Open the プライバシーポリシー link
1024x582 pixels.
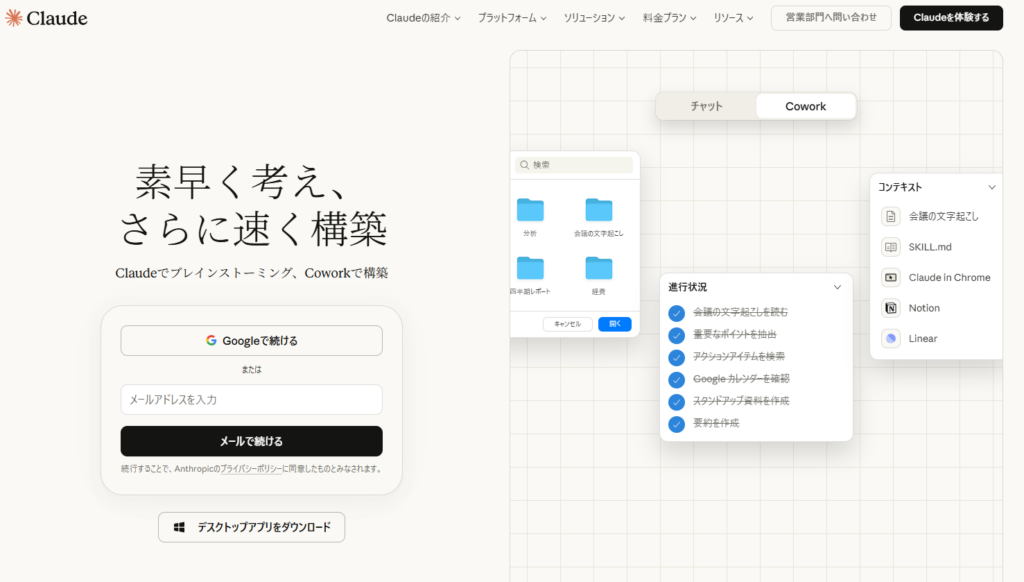(x=250, y=469)
